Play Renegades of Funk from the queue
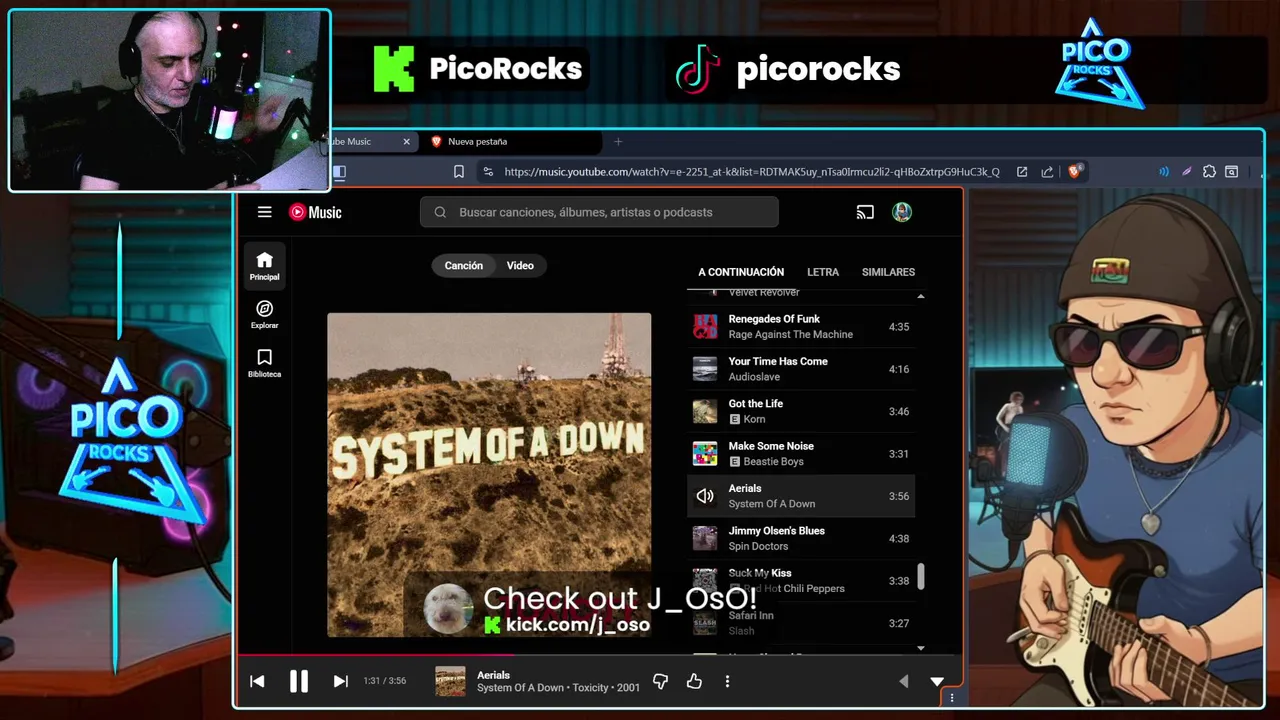This screenshot has width=1280, height=720. (801, 327)
